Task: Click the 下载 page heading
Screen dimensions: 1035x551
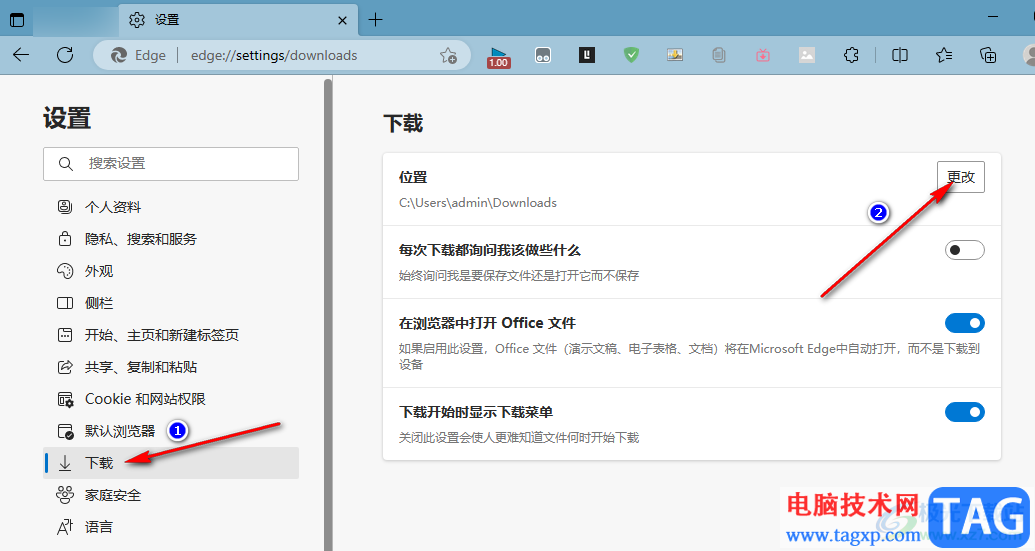Action: pyautogui.click(x=403, y=123)
